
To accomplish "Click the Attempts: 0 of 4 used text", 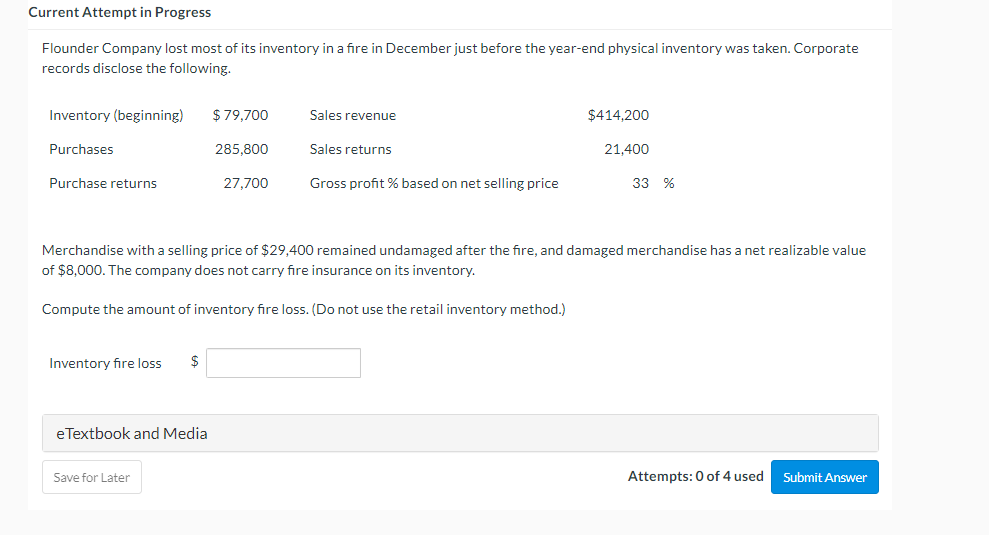I will tap(695, 476).
